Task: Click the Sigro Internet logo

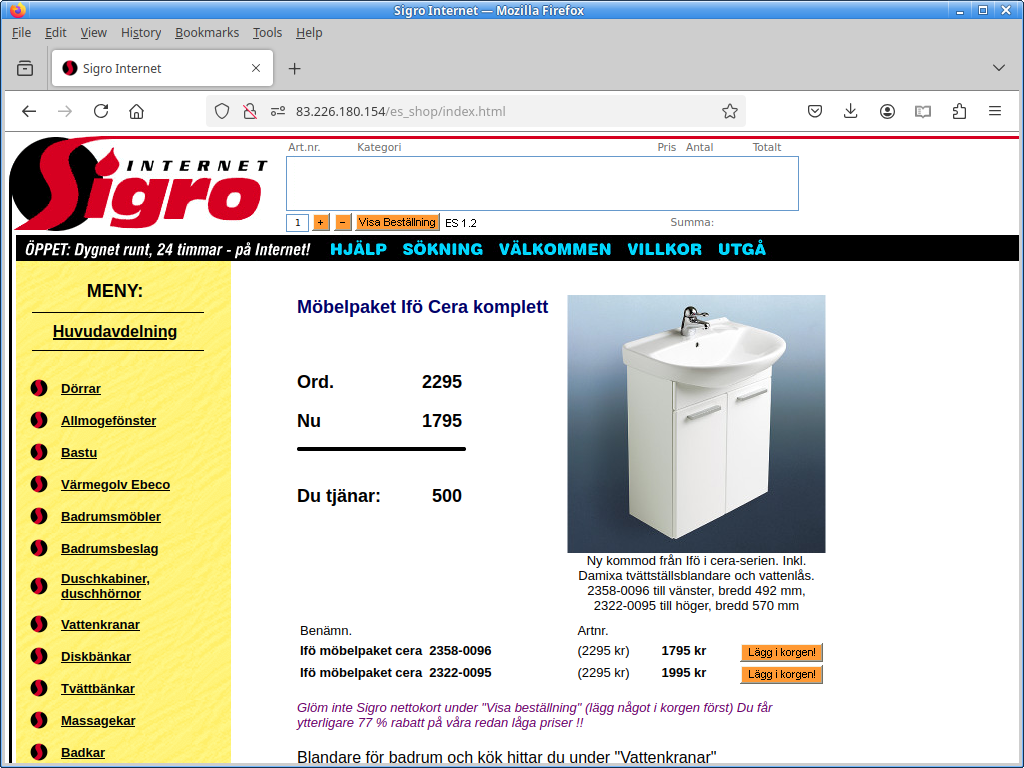Action: point(139,184)
